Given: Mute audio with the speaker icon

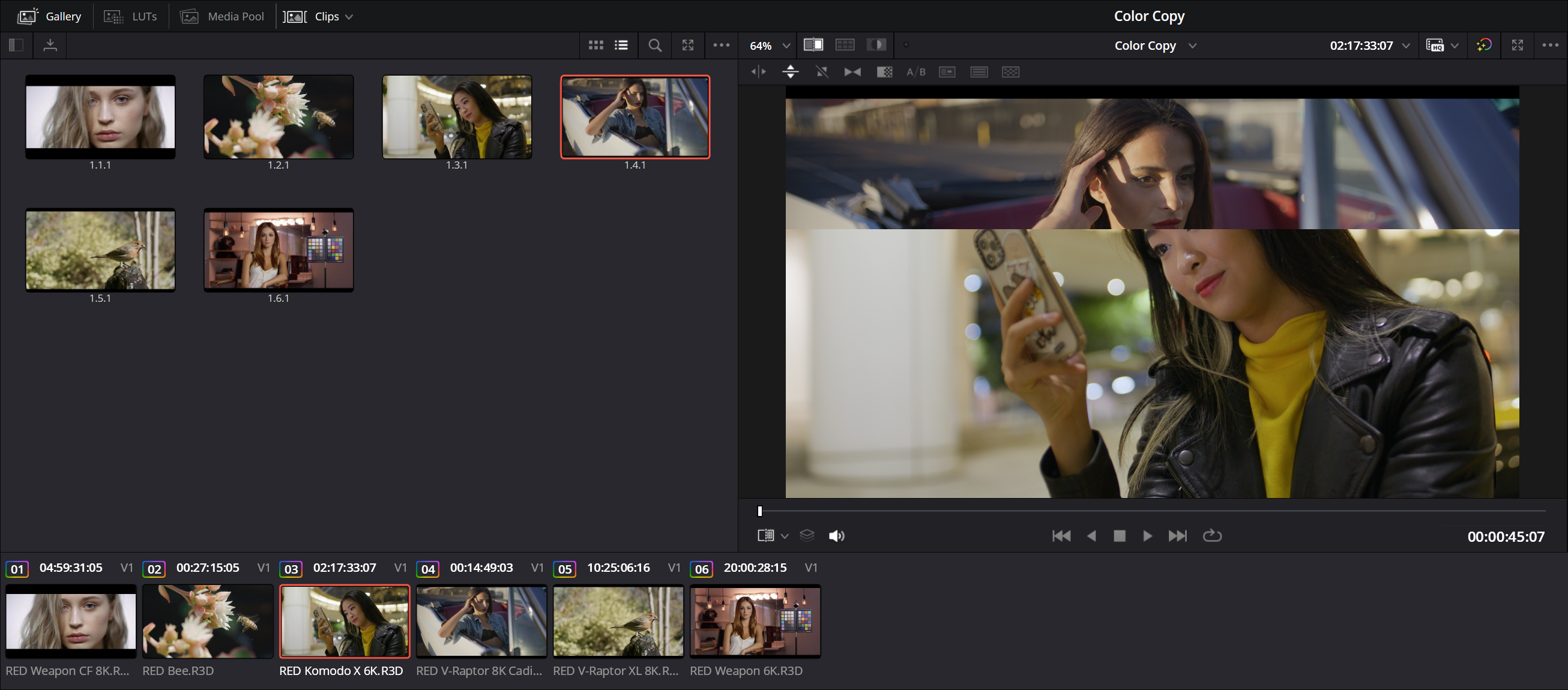Looking at the screenshot, I should click(x=836, y=535).
